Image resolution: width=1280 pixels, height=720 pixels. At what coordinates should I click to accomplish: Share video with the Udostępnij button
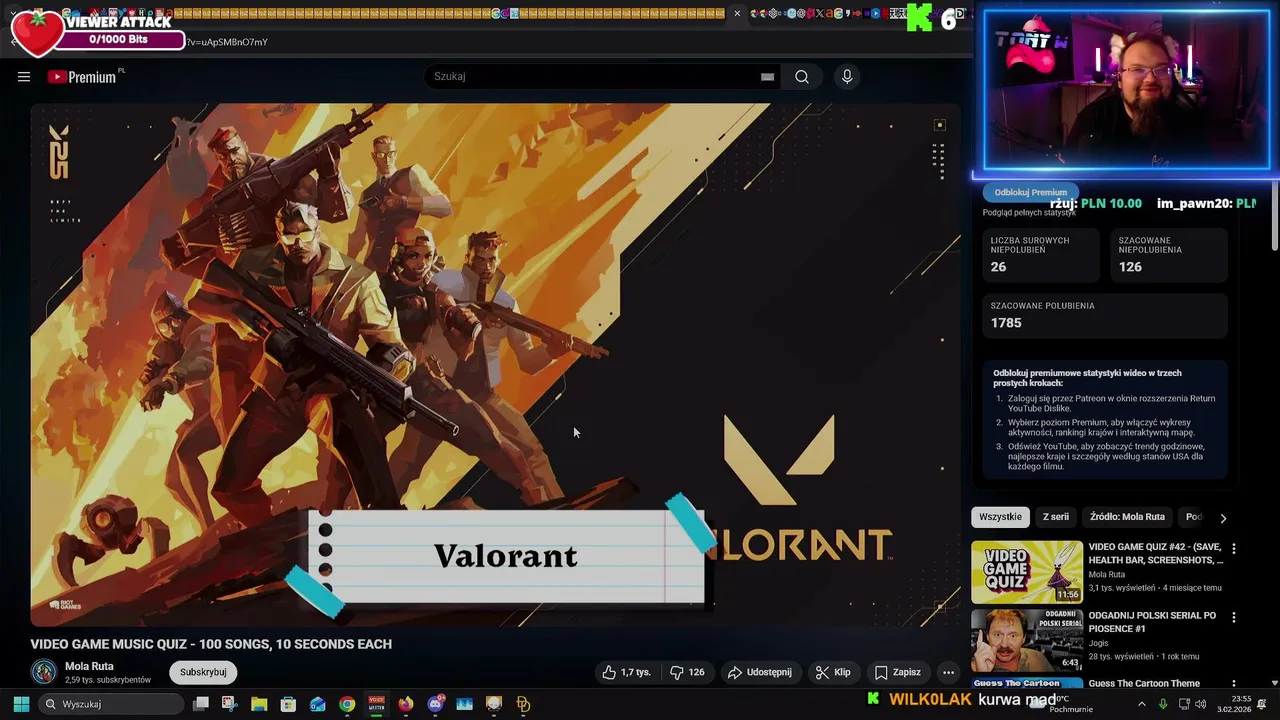click(x=759, y=672)
